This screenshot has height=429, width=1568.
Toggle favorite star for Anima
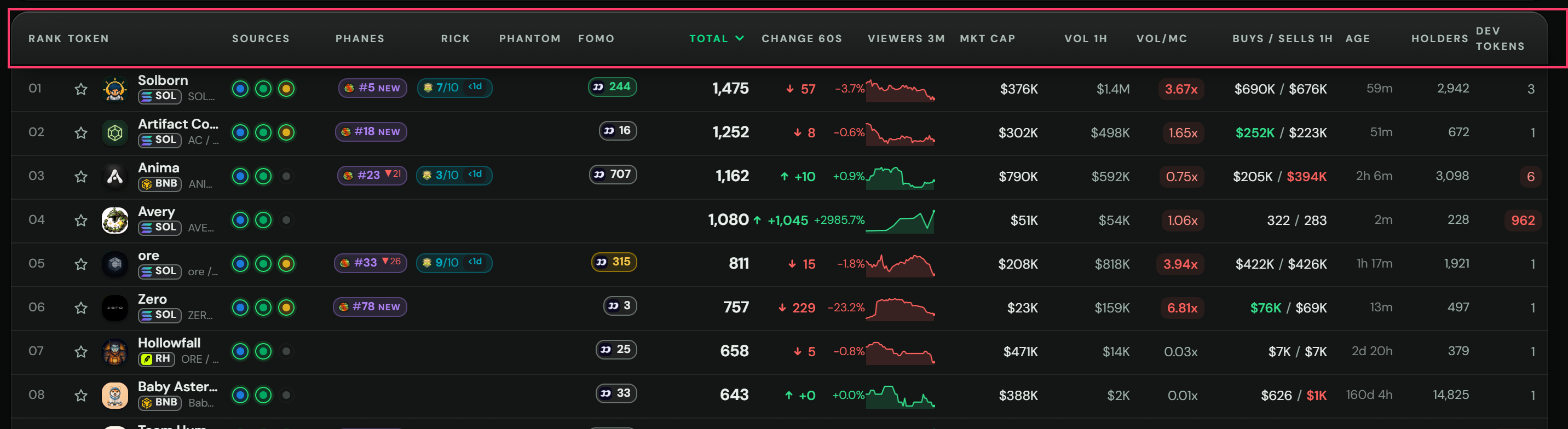[81, 177]
